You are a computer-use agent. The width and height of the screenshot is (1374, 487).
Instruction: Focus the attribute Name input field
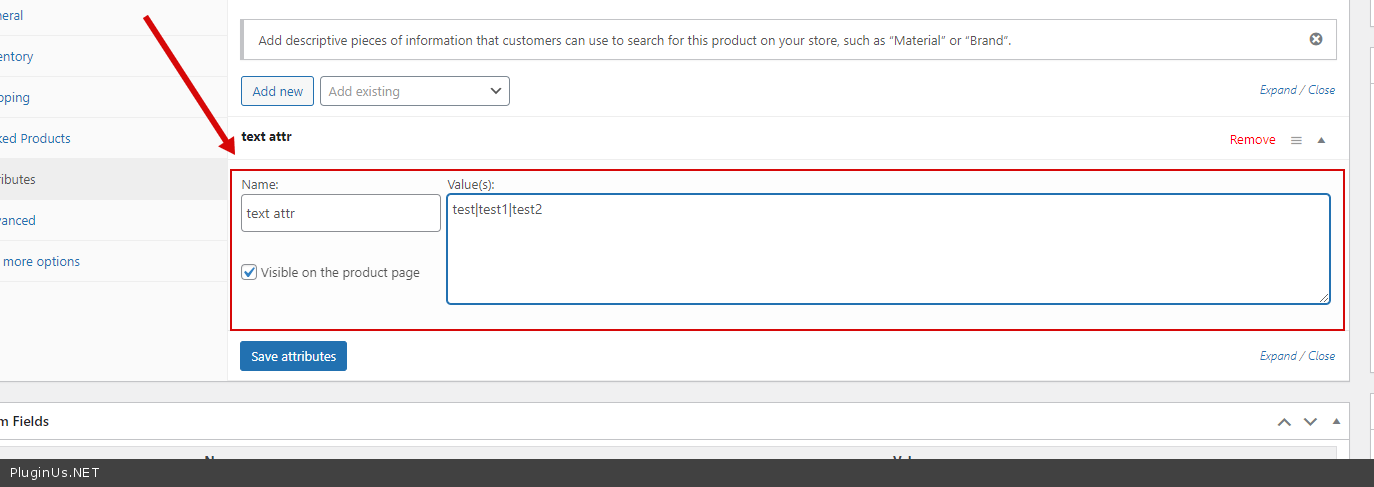pos(341,213)
